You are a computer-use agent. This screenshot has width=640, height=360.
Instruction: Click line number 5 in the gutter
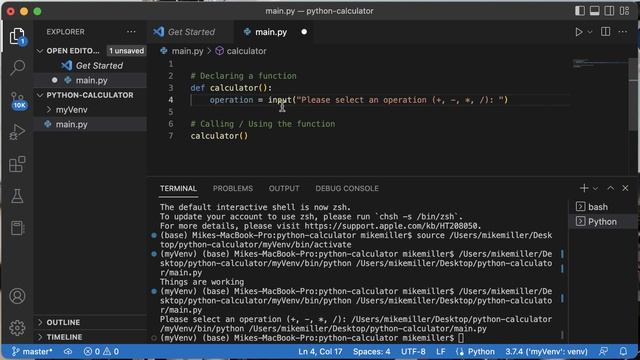171,112
